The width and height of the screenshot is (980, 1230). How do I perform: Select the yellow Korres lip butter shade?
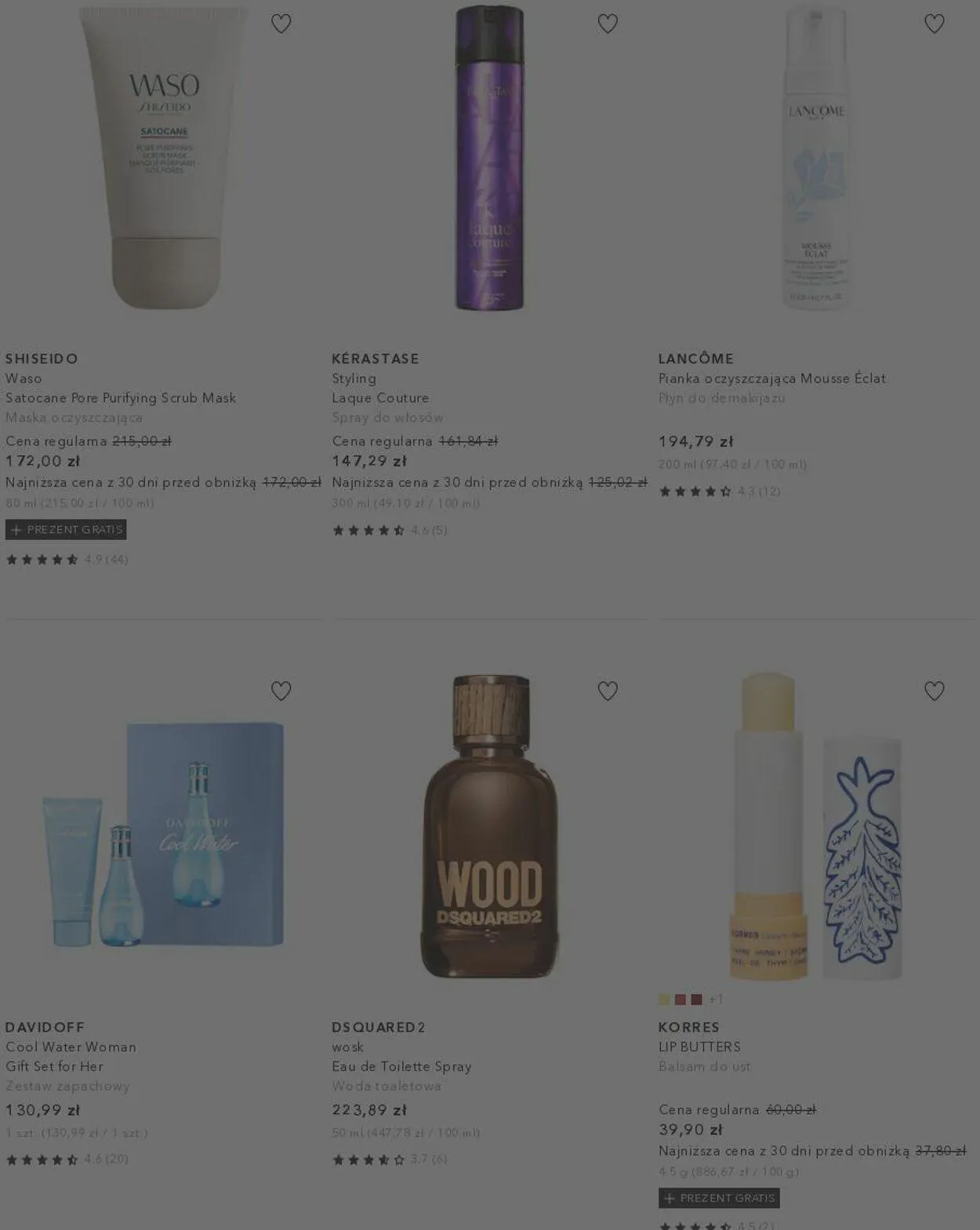[664, 1000]
